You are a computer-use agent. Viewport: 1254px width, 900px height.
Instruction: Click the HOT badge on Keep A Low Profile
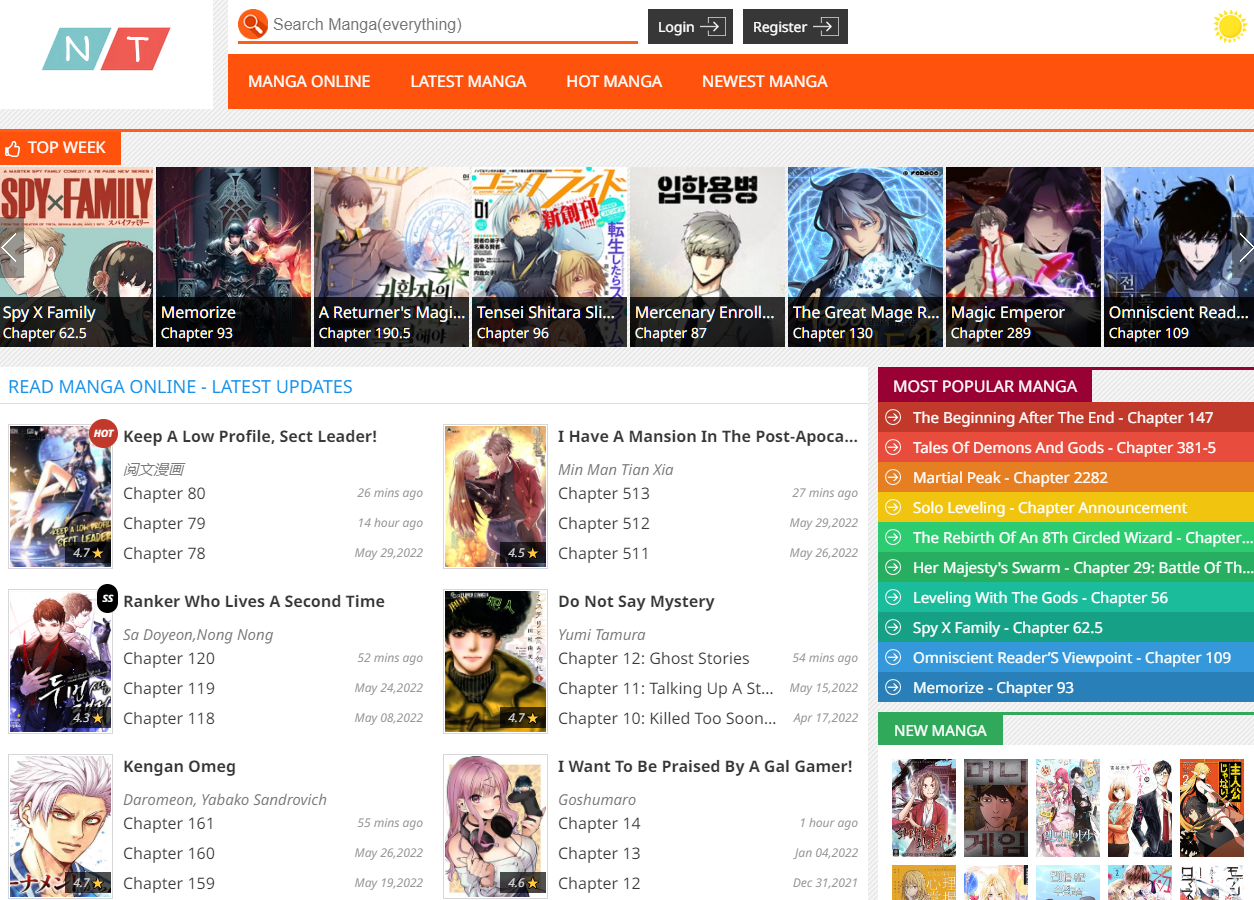coord(103,434)
